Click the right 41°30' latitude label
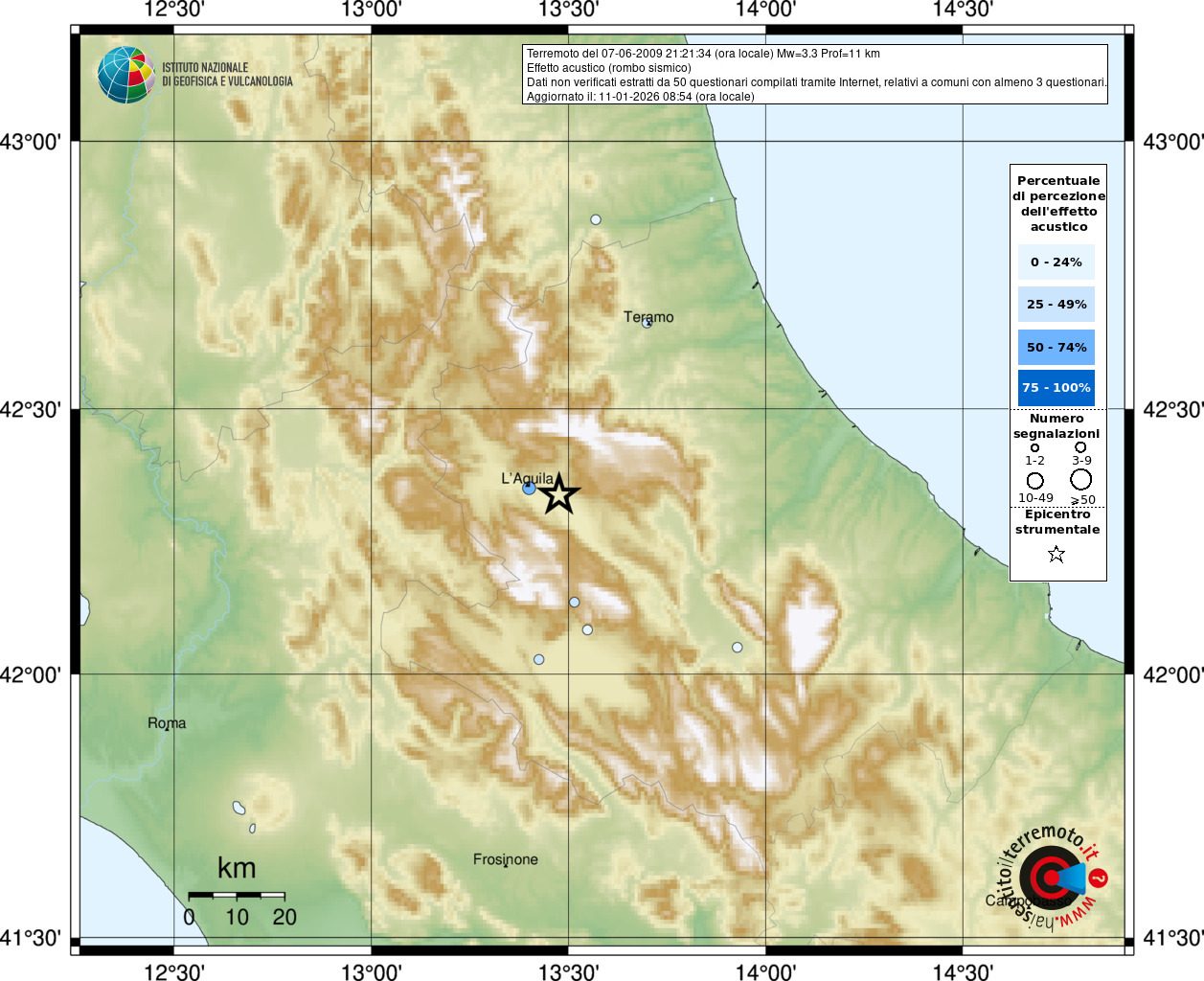The image size is (1204, 981). (1173, 938)
